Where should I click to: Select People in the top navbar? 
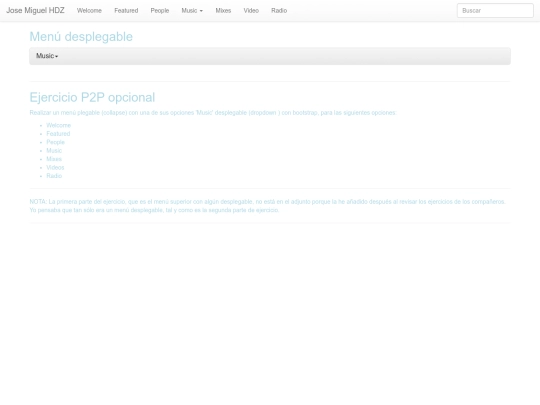160,11
